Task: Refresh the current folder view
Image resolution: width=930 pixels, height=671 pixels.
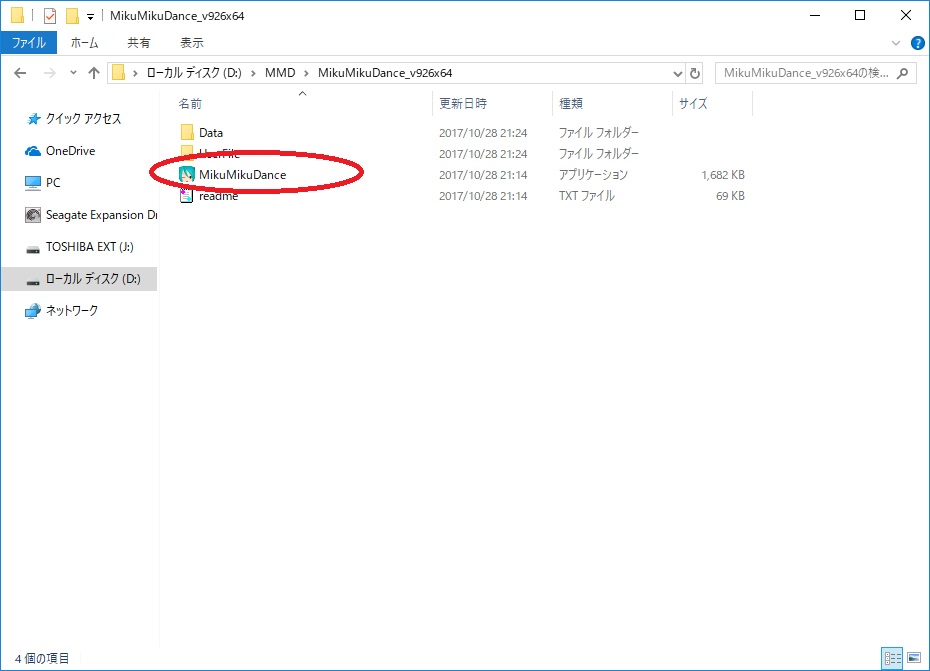Action: coord(695,73)
